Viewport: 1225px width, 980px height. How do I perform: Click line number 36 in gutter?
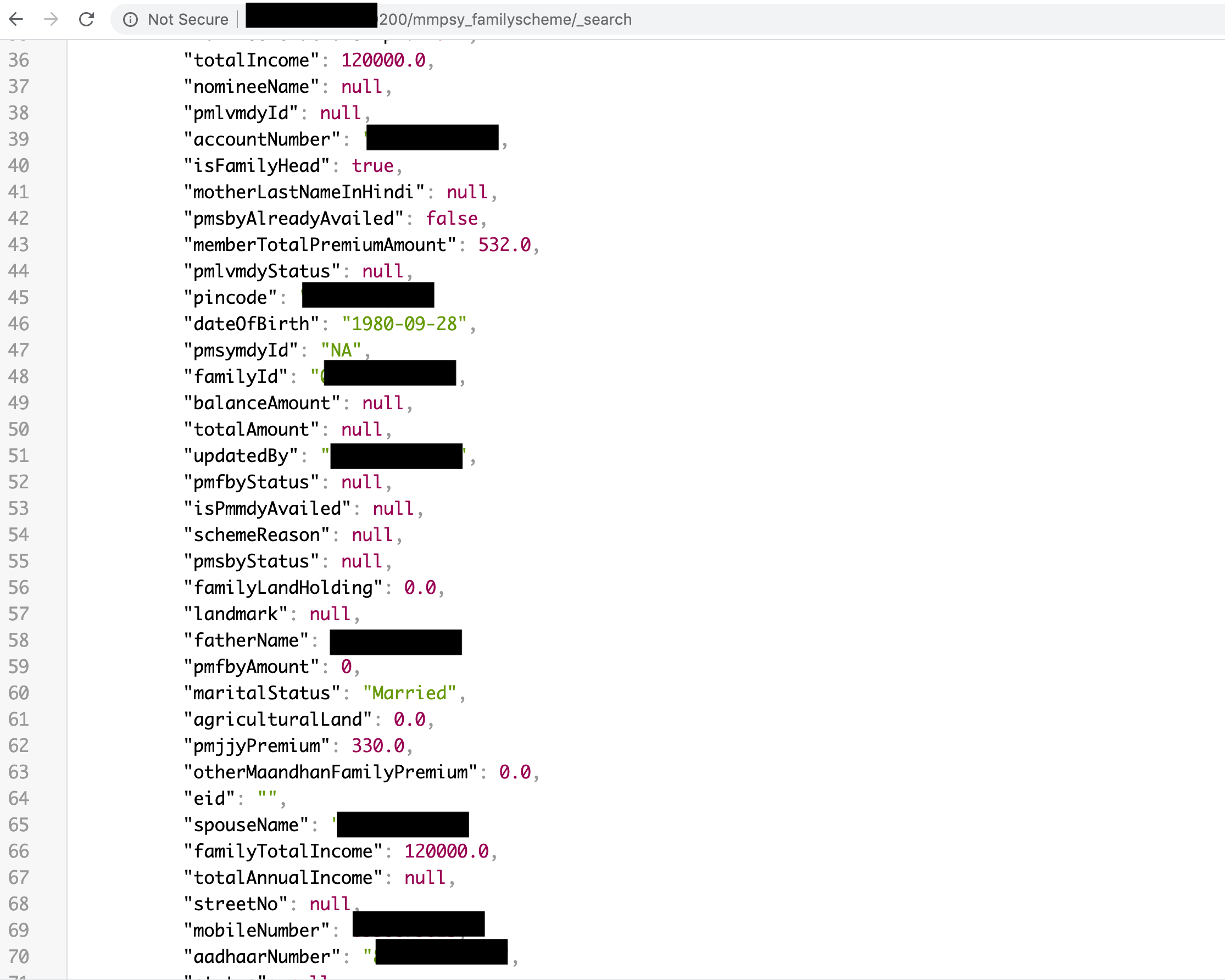(x=19, y=60)
